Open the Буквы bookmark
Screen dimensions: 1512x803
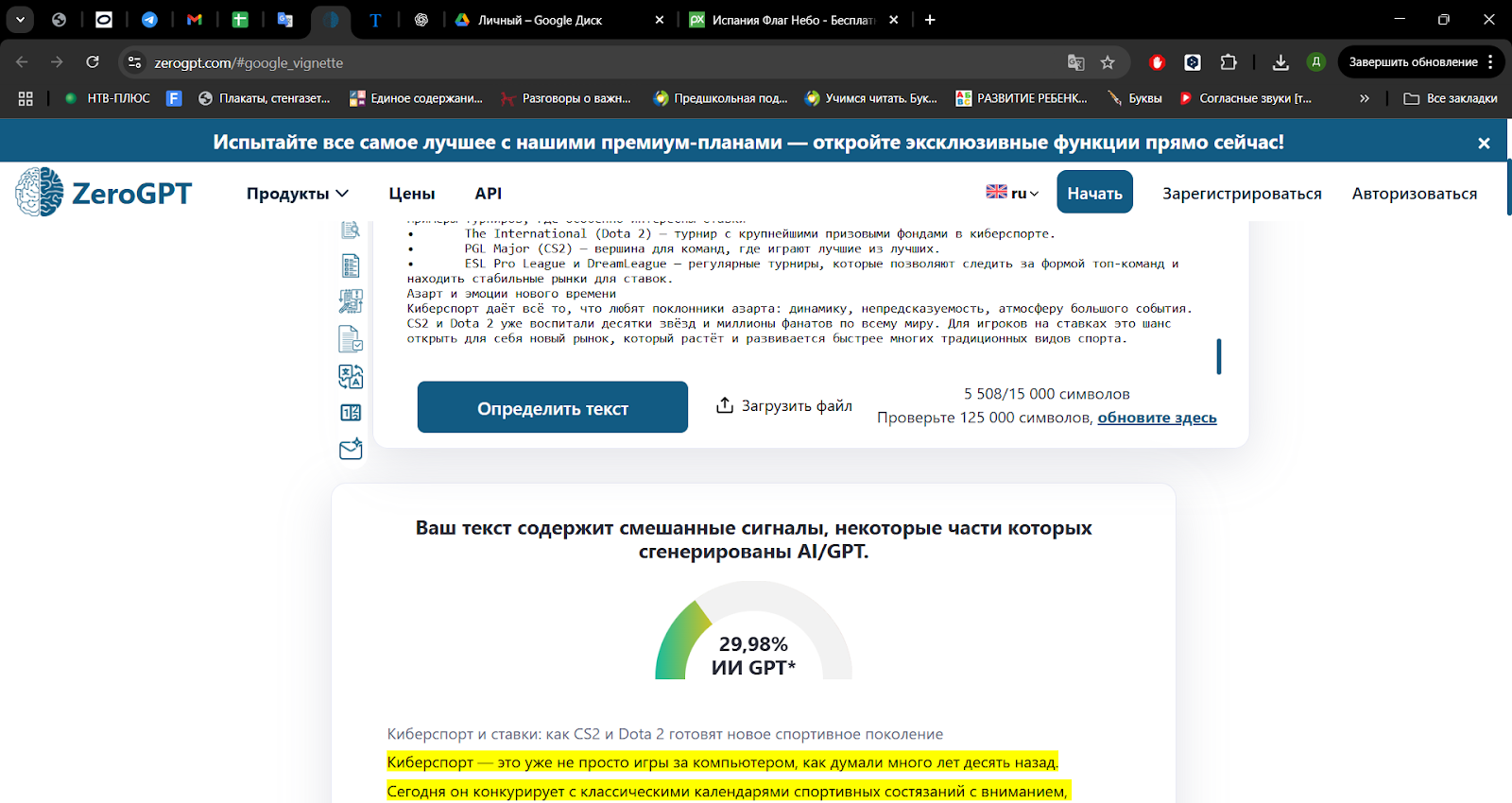coord(1135,98)
